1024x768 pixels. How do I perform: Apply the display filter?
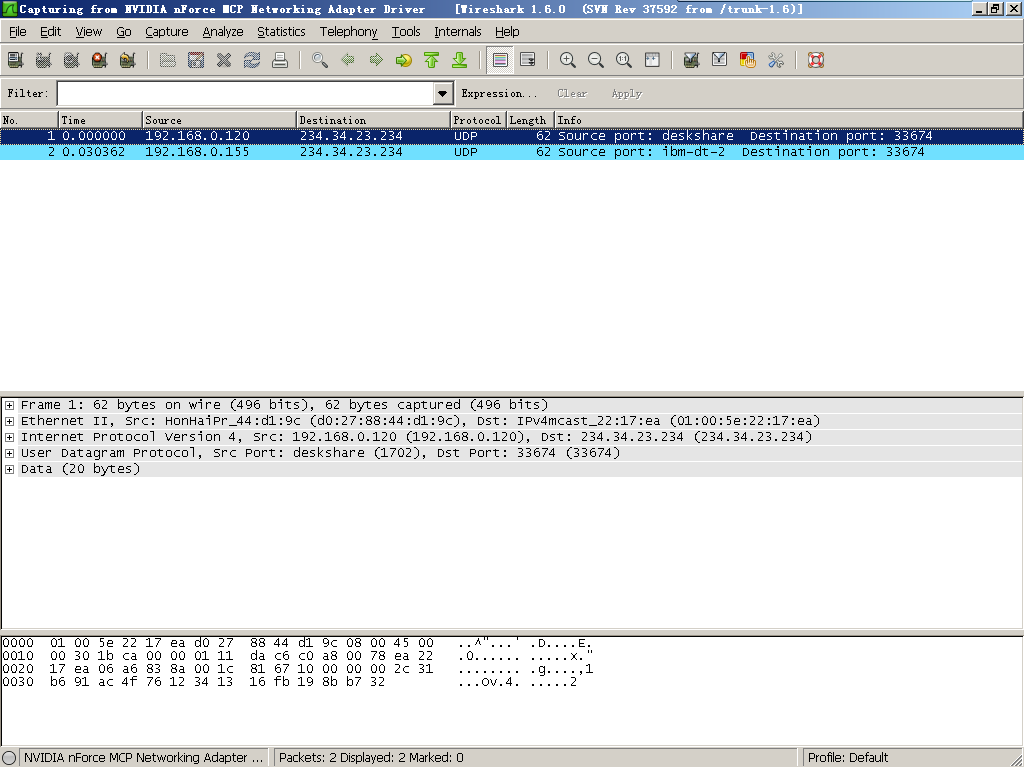point(626,93)
